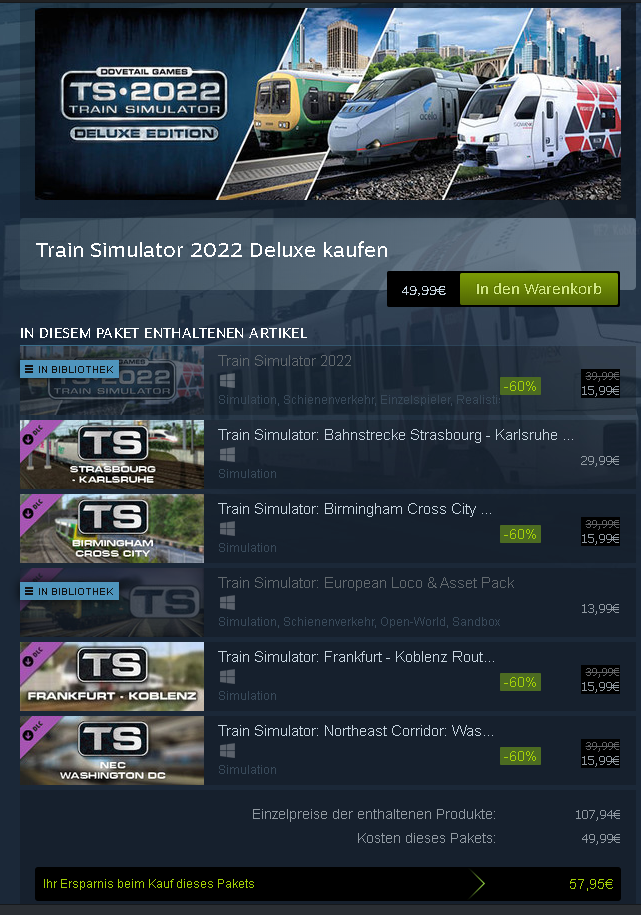Click the Windows icon under Northeast Corridor title

[x=227, y=750]
